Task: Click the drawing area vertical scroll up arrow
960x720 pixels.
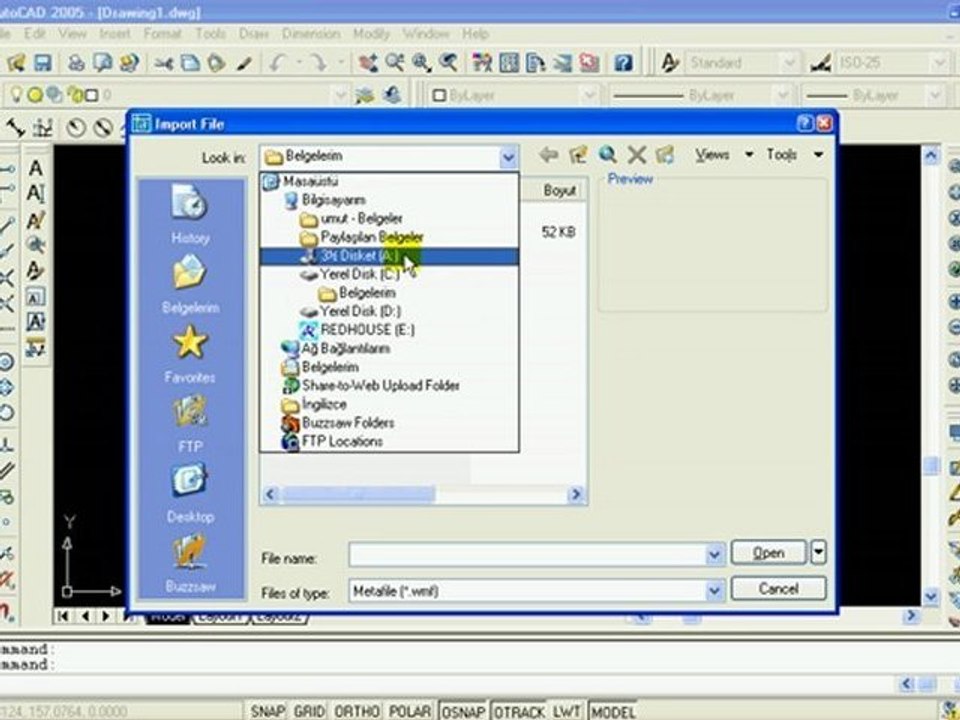Action: (x=931, y=156)
